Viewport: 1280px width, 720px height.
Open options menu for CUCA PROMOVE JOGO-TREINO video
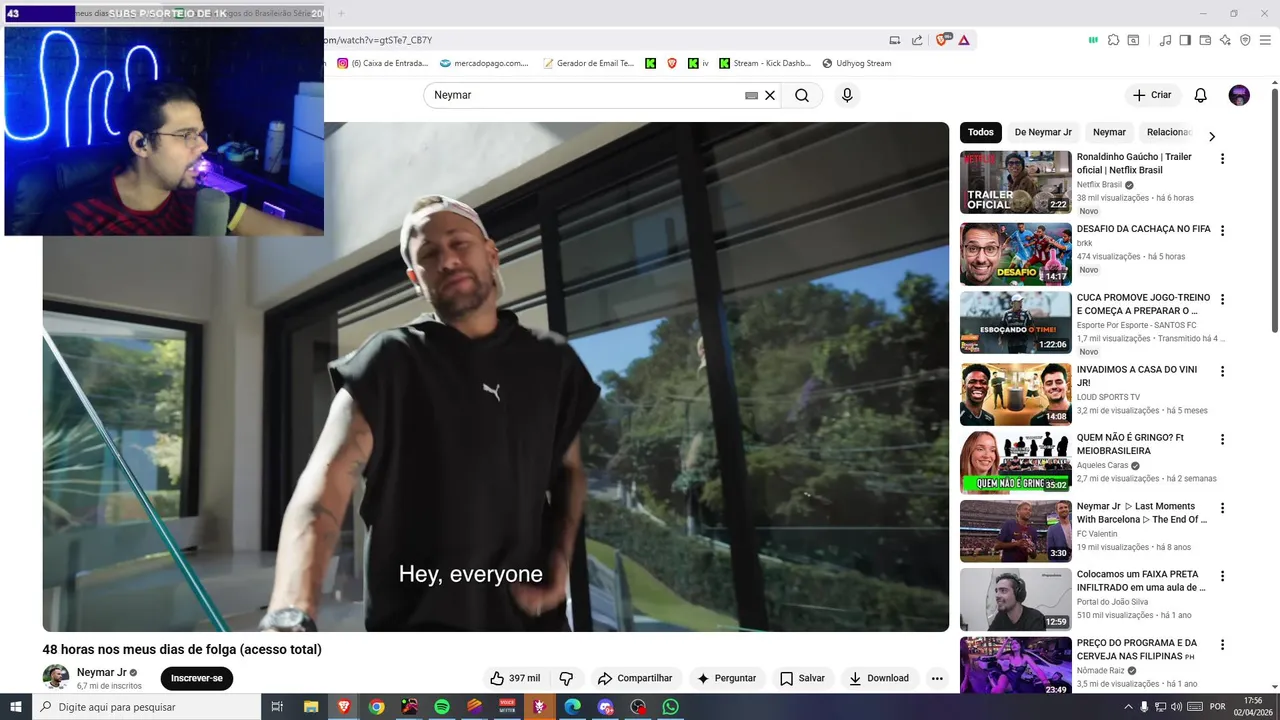pos(1222,299)
